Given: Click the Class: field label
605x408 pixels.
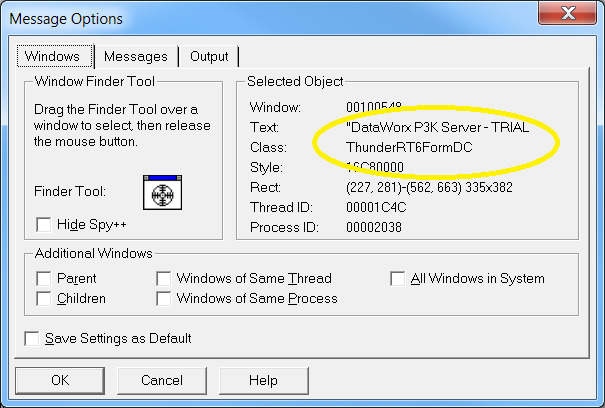Looking at the screenshot, I should [x=269, y=147].
